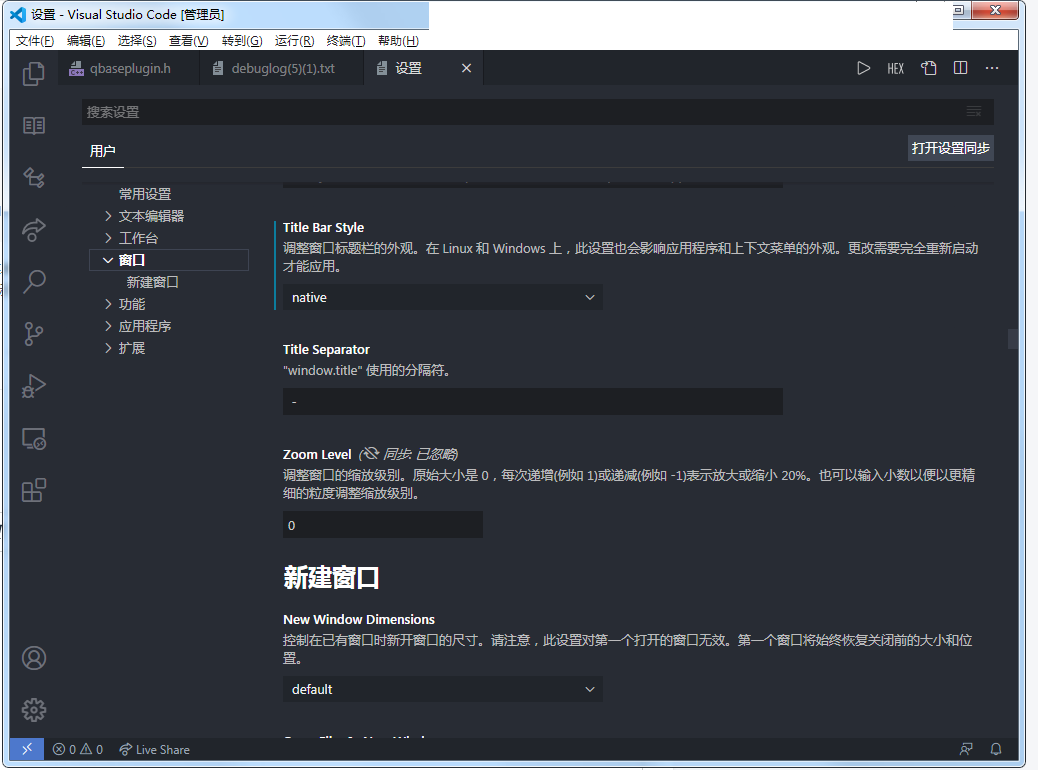Close the 设置 settings tab
This screenshot has height=770, width=1038.
pyautogui.click(x=467, y=68)
